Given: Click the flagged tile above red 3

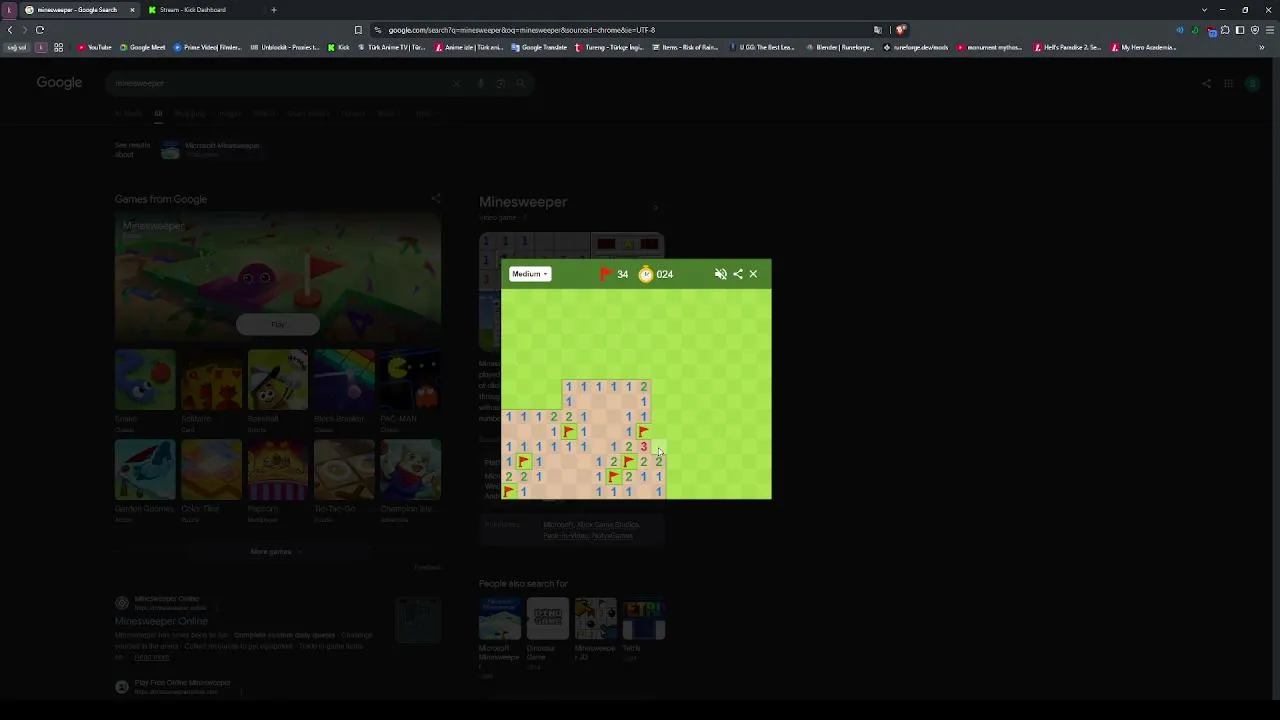Looking at the screenshot, I should tap(644, 432).
